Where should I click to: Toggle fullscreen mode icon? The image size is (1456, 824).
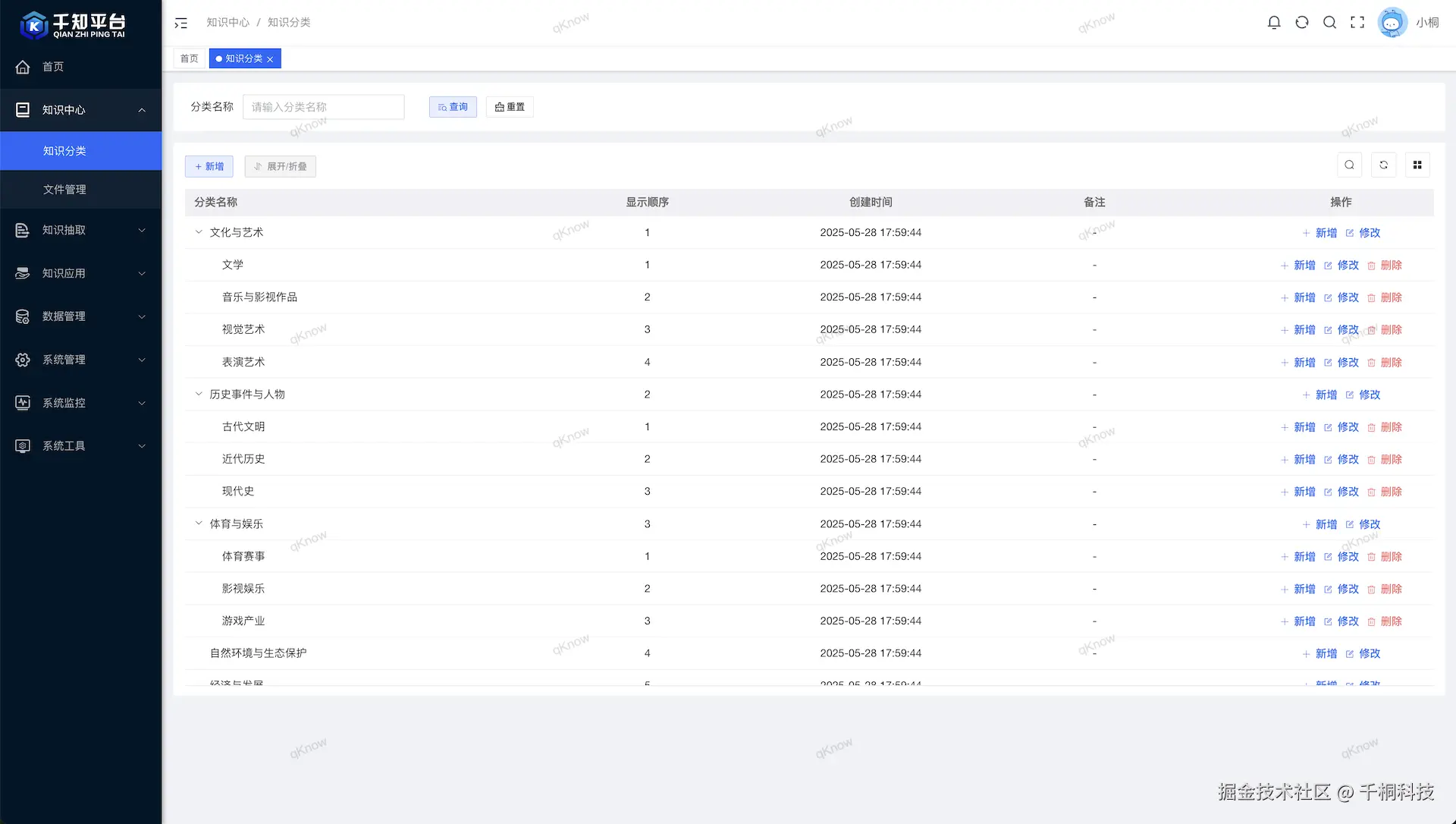point(1357,23)
